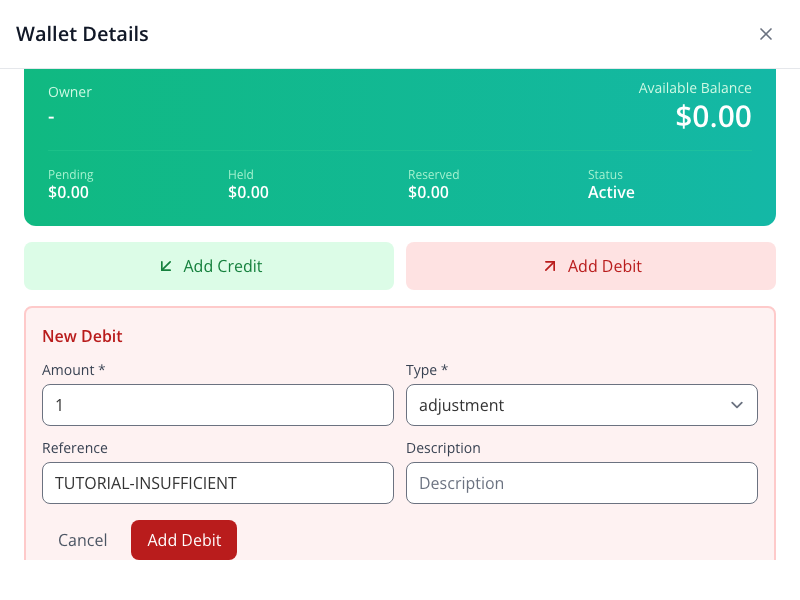Click the Available Balance amount $0.00

click(x=713, y=116)
